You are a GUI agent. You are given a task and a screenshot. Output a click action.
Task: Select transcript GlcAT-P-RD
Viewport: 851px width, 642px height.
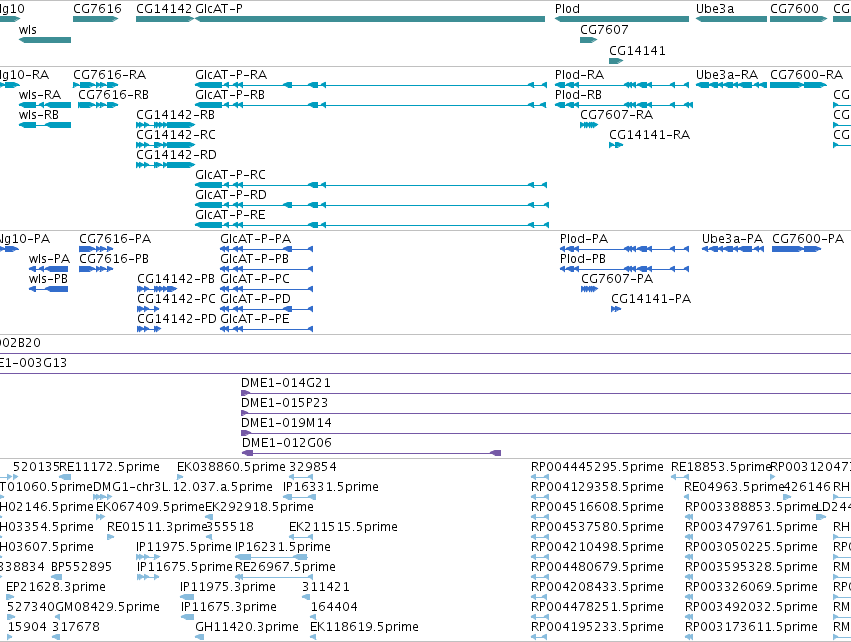tap(372, 205)
